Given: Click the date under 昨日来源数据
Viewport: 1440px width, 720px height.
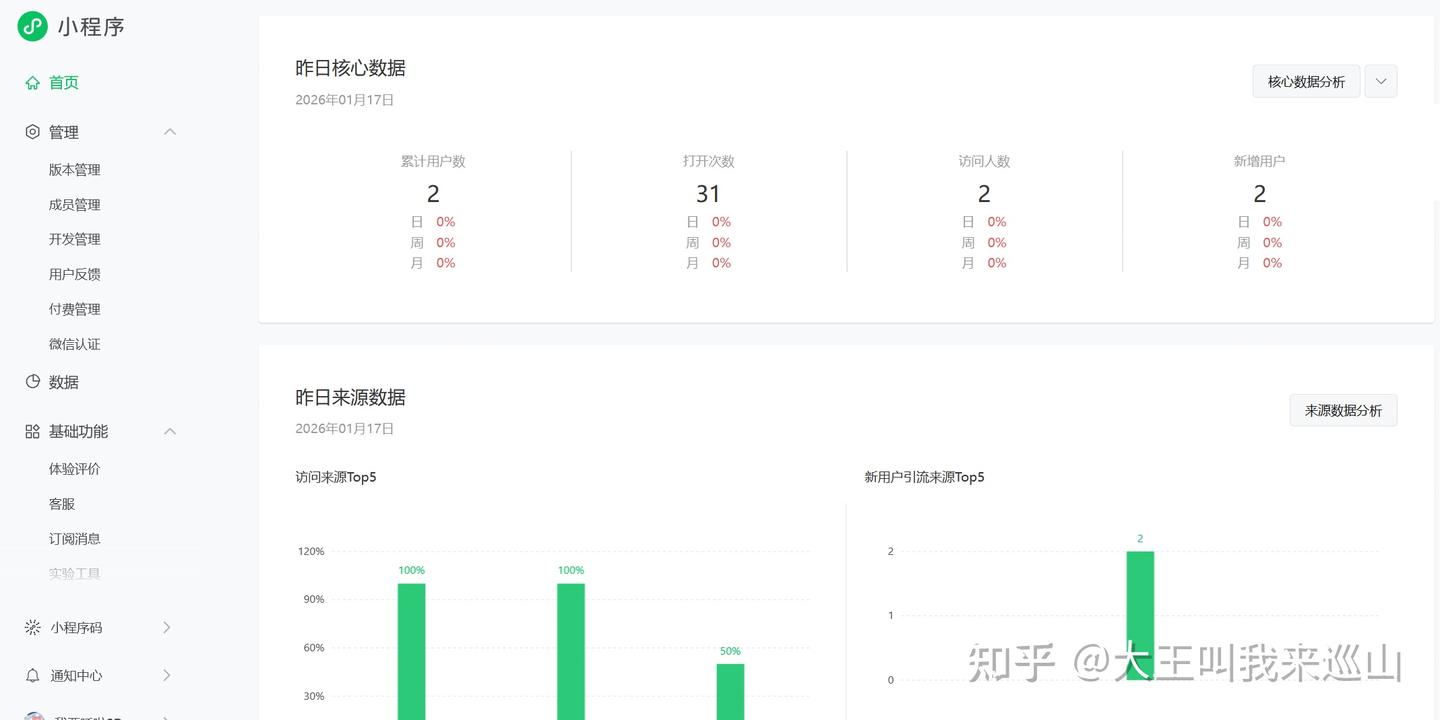Looking at the screenshot, I should [x=345, y=429].
